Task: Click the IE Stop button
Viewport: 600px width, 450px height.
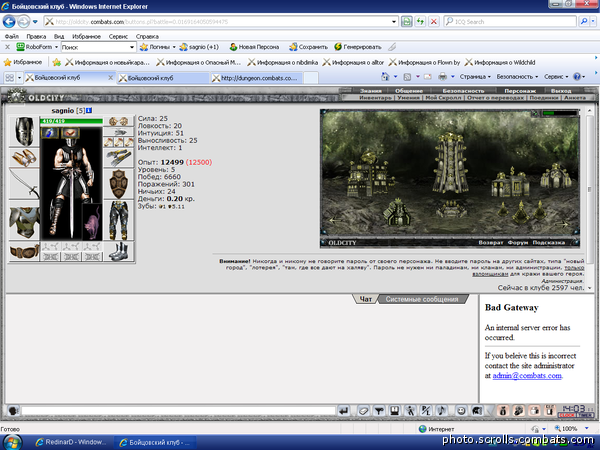Action: pyautogui.click(x=434, y=21)
